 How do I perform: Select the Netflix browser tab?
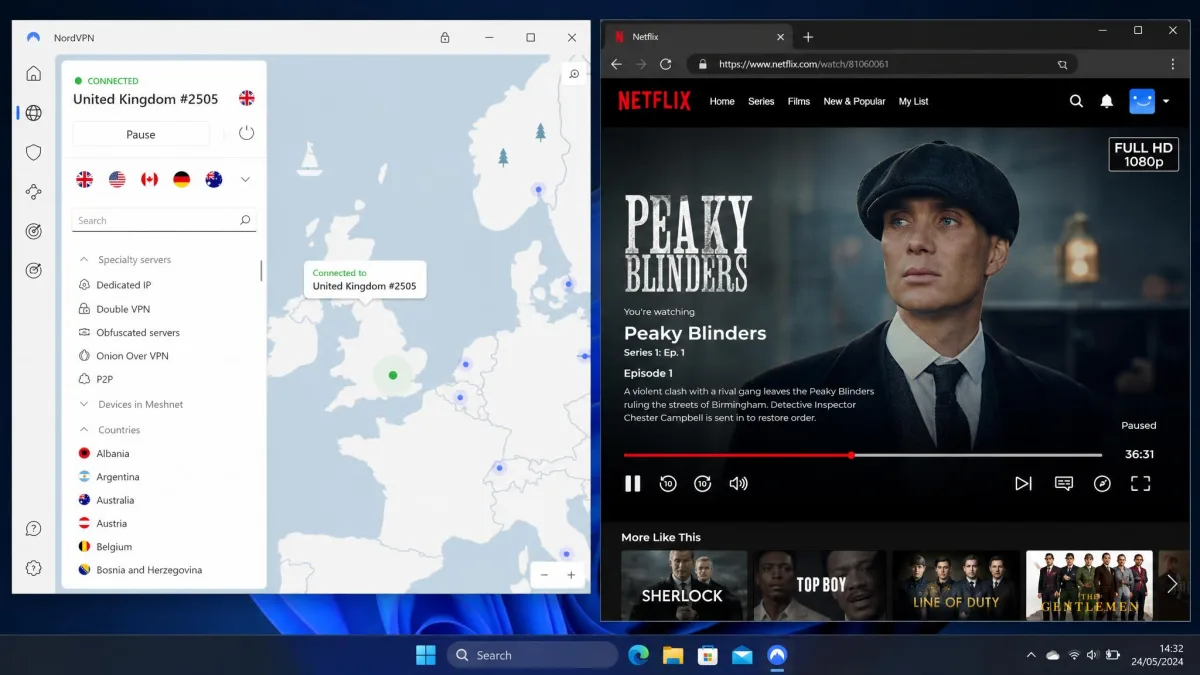click(x=696, y=37)
